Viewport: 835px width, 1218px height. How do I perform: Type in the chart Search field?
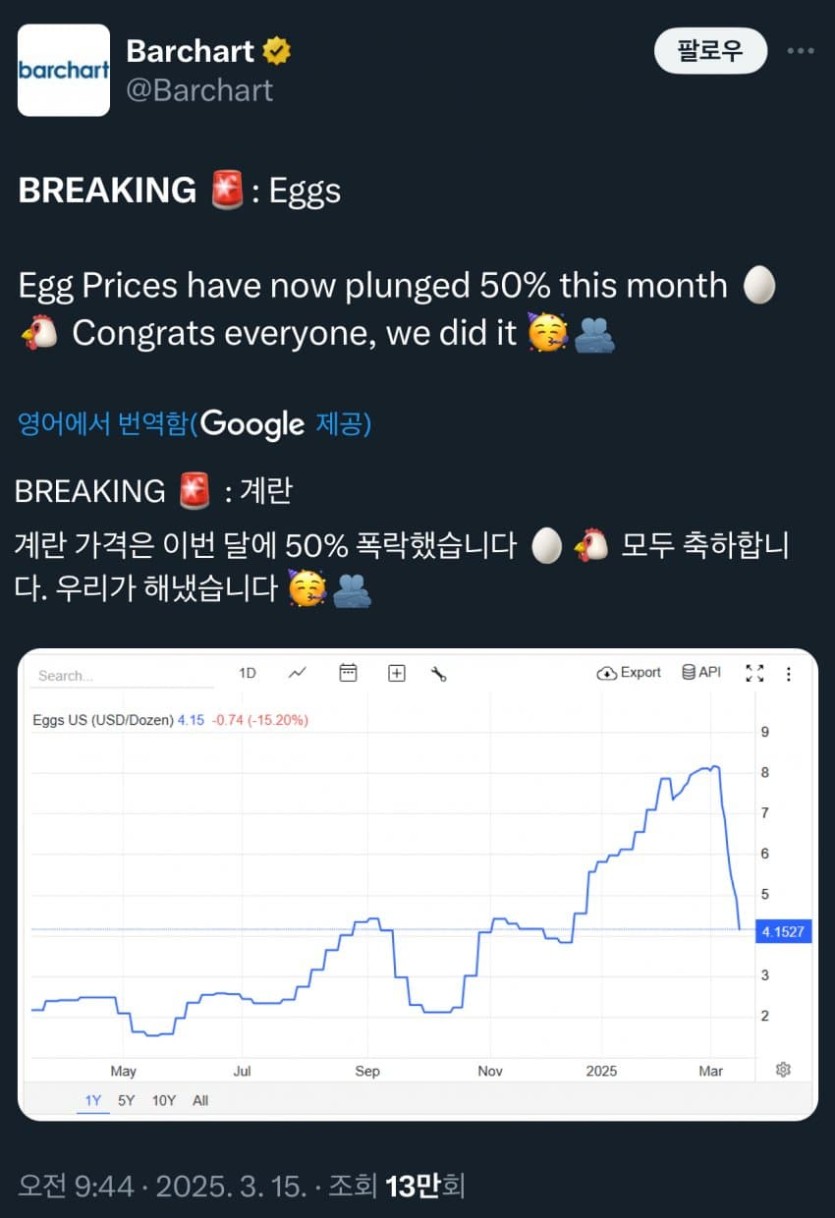tap(122, 675)
